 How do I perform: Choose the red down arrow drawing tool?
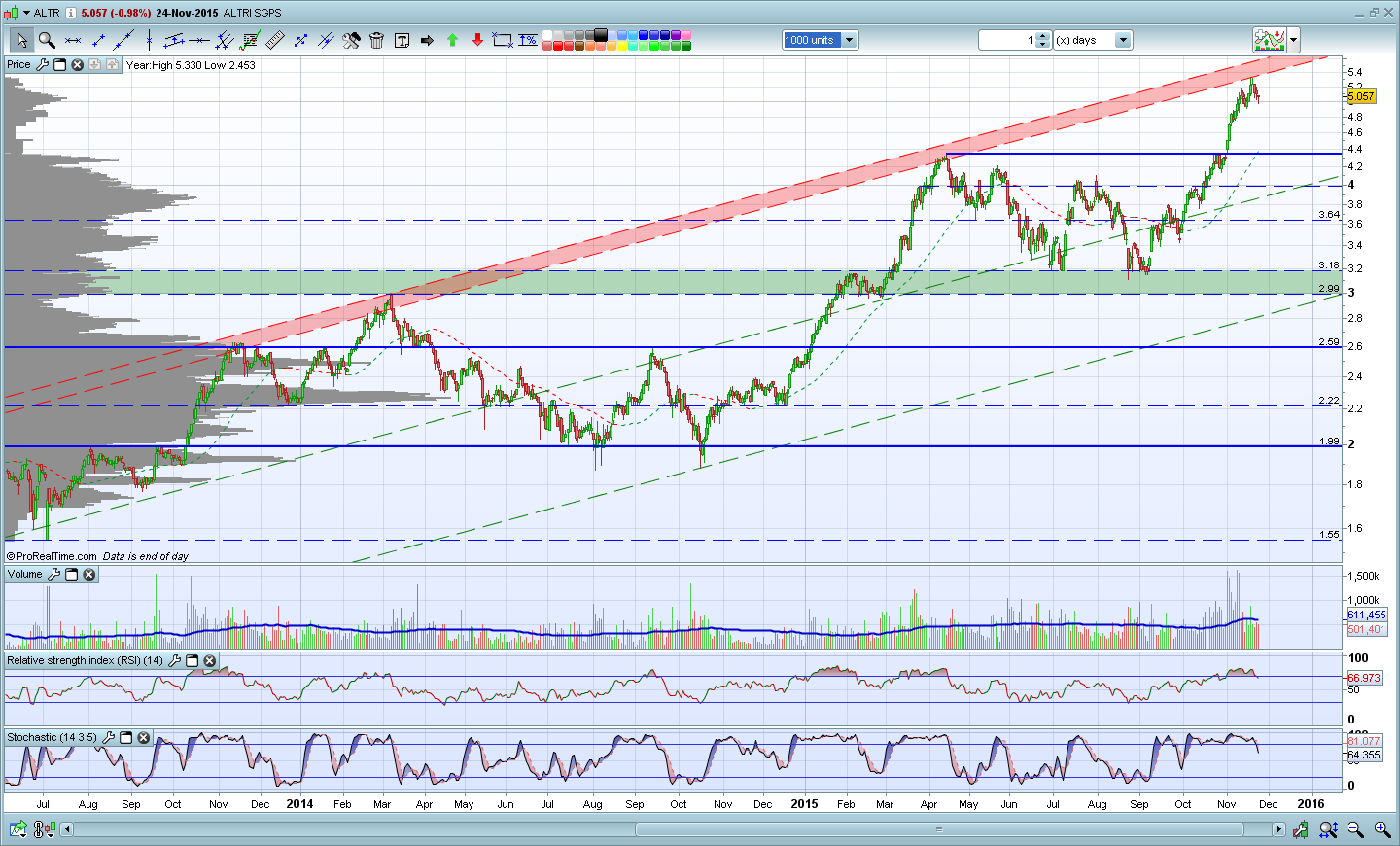[x=477, y=40]
